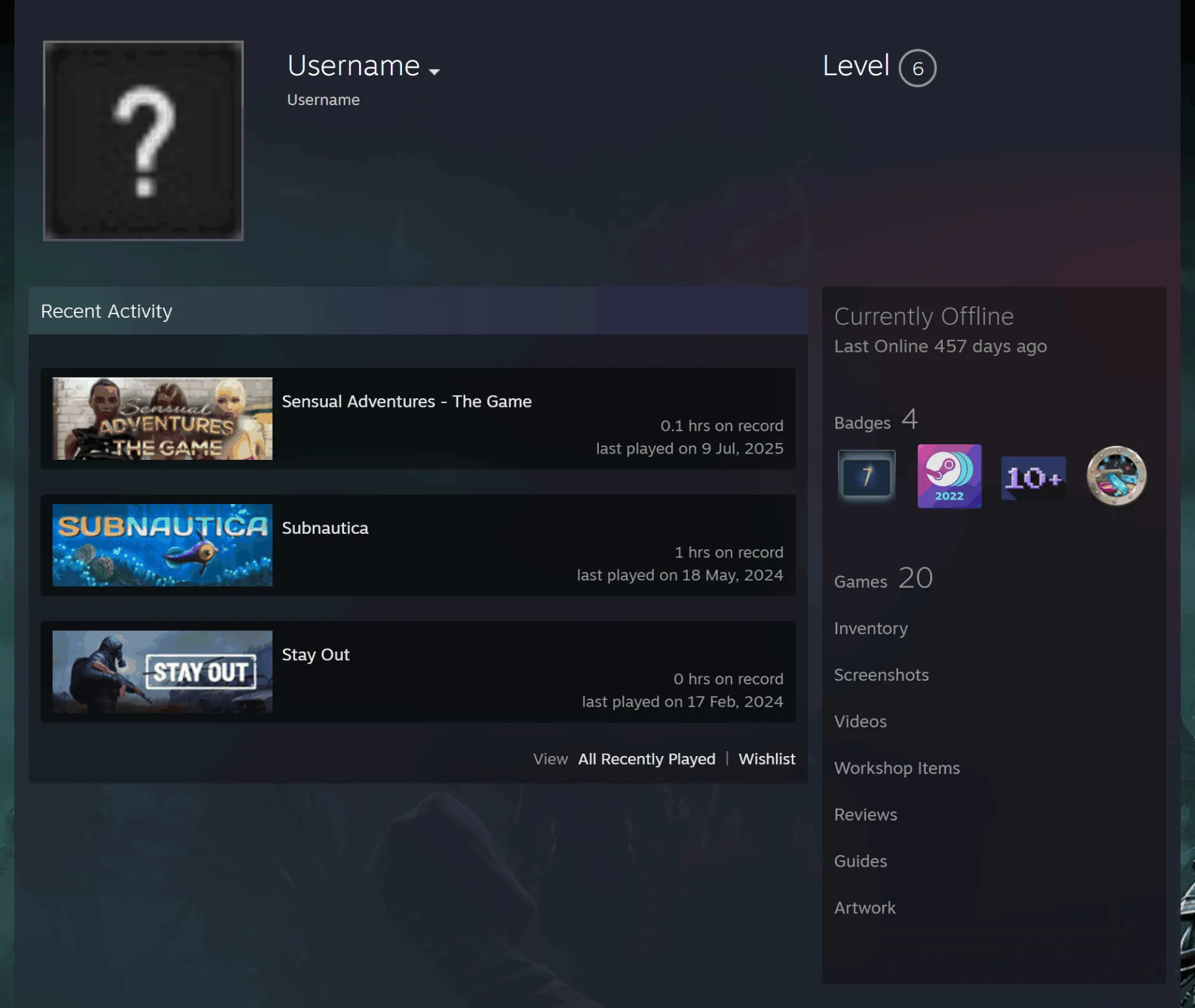The image size is (1195, 1008).
Task: Open the 10+ game collector badge
Action: [1033, 478]
